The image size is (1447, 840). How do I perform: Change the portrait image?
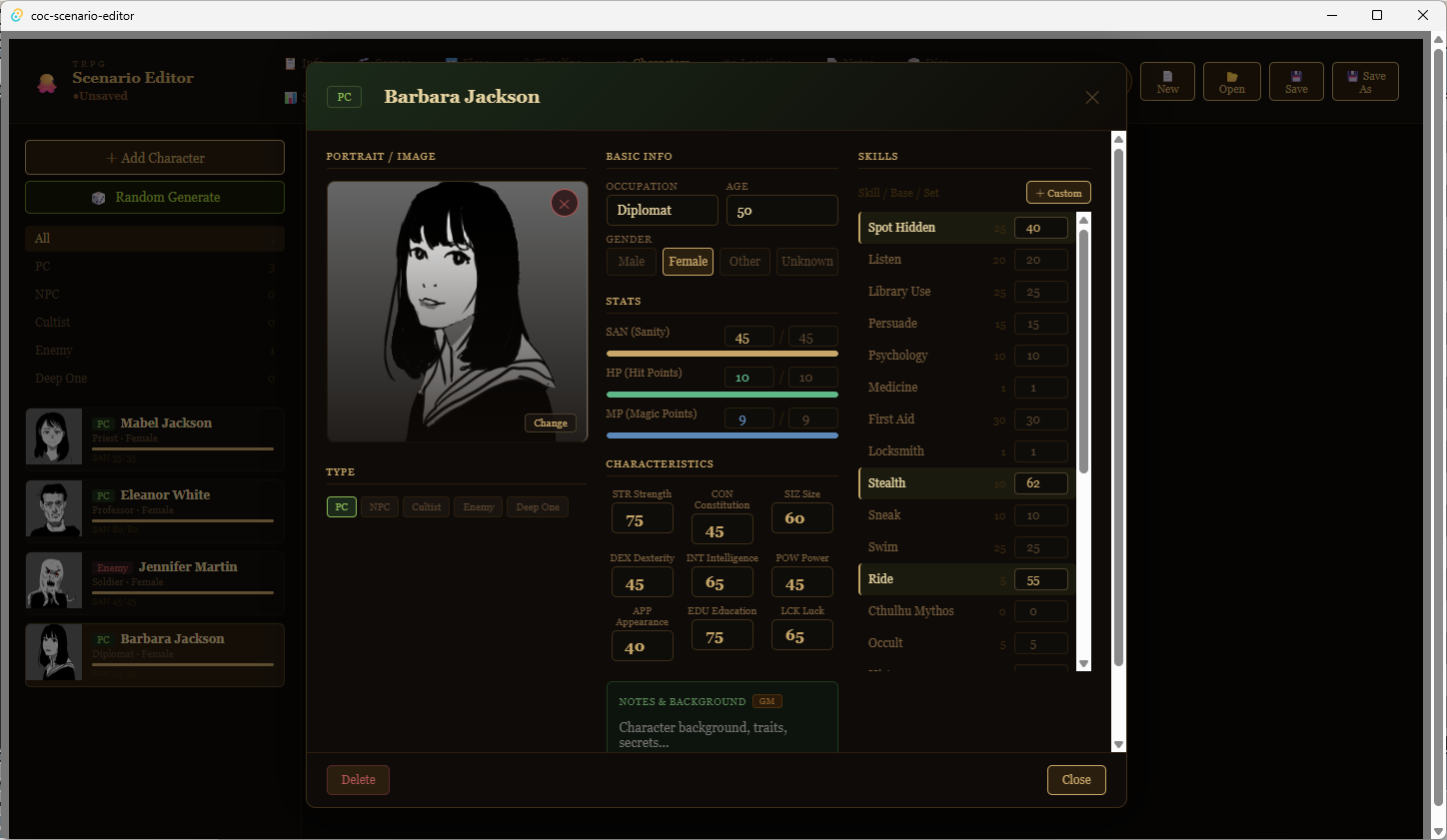(551, 423)
